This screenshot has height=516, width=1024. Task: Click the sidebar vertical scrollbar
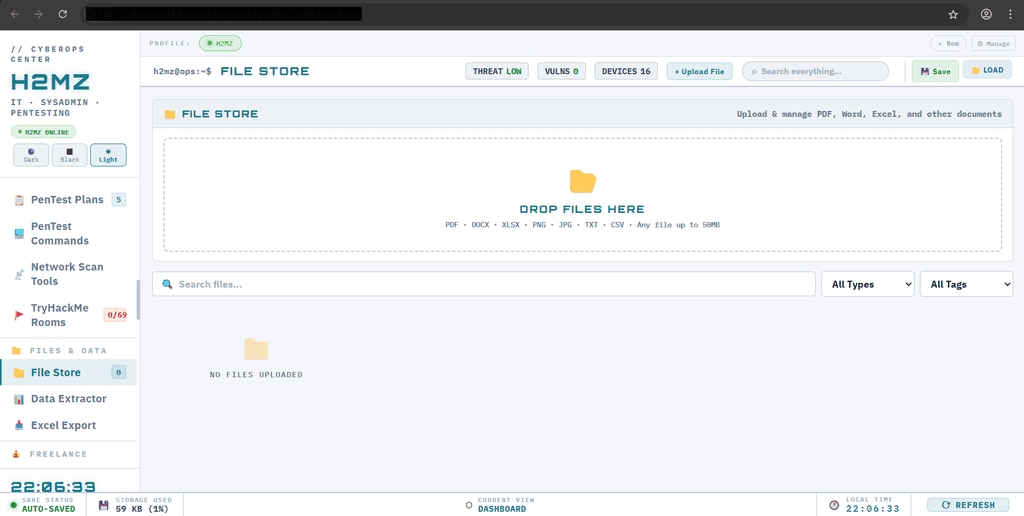pos(138,300)
